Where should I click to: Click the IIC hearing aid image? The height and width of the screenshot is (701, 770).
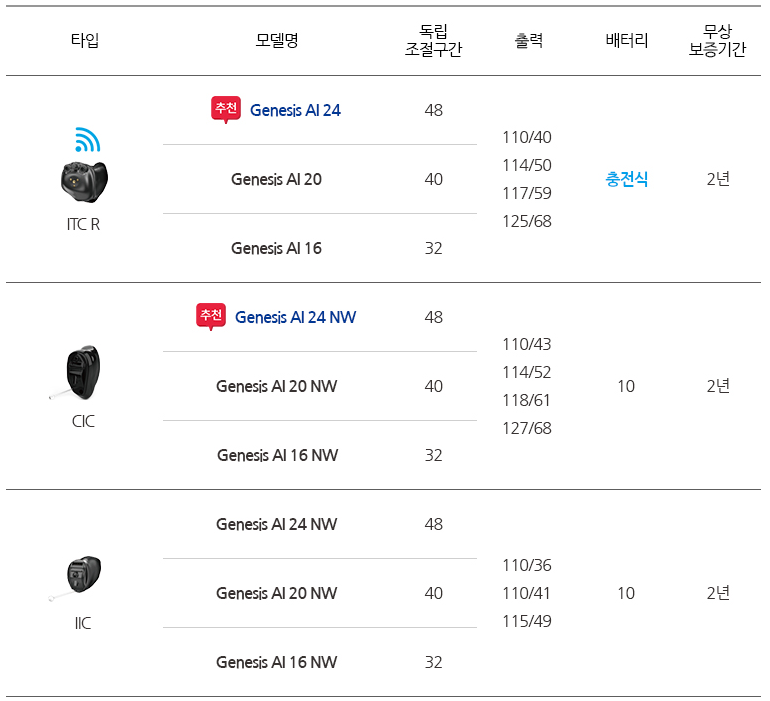(x=81, y=577)
